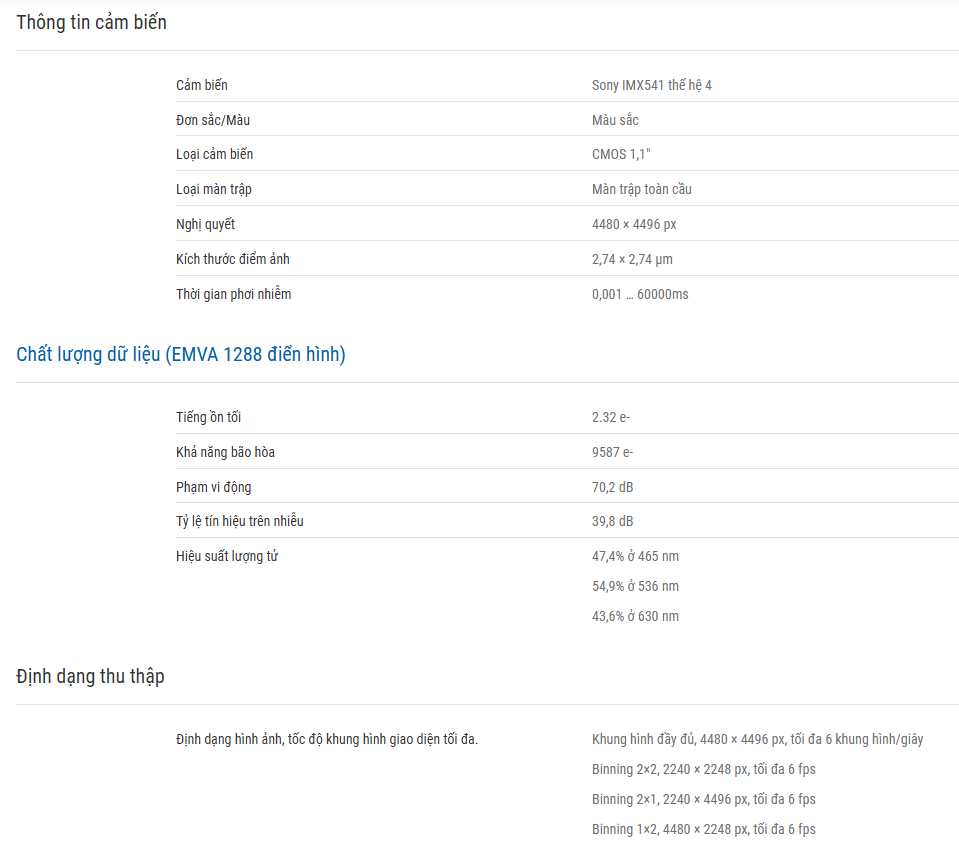Select the '2,74 × 2,74 µm' value
959x842 pixels.
pos(632,259)
